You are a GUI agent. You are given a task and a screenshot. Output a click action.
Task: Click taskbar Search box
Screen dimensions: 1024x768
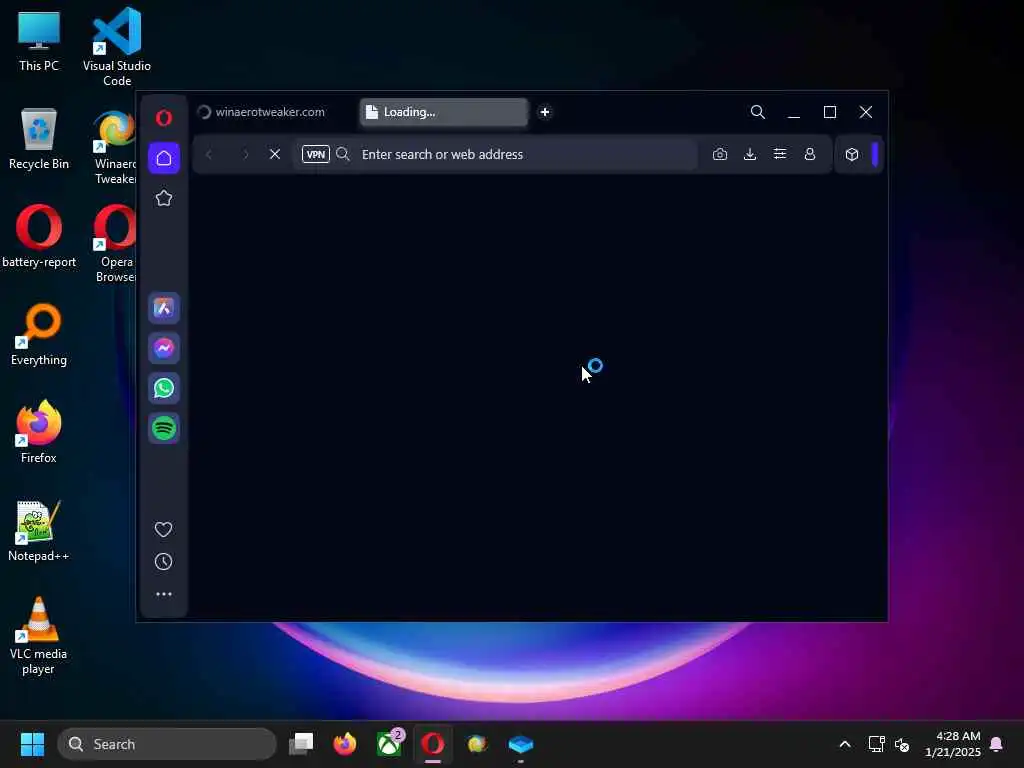pyautogui.click(x=167, y=744)
